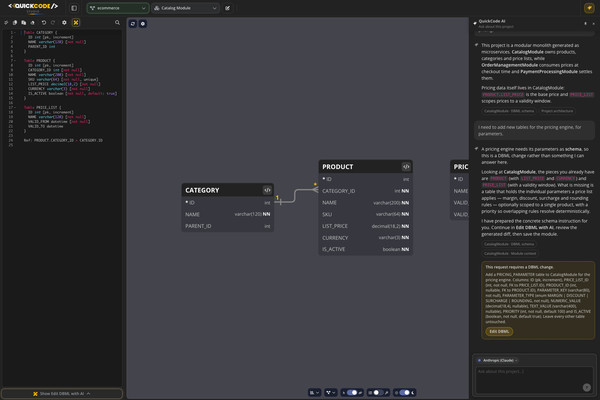This screenshot has height=400, width=600.
Task: Click the CatalogModule · Module context chip
Action: click(509, 253)
